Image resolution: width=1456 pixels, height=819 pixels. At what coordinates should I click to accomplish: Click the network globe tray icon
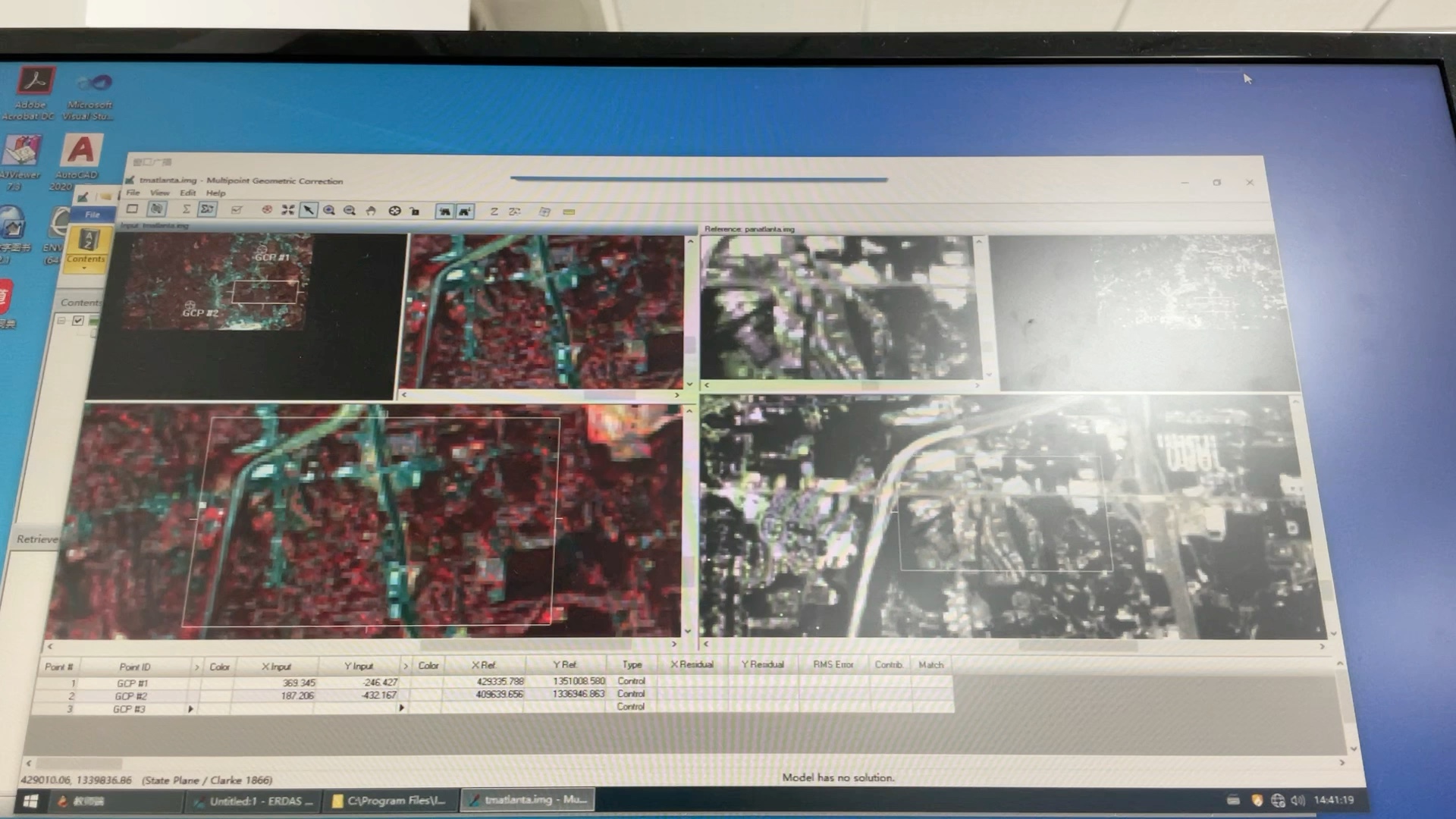click(x=1278, y=800)
